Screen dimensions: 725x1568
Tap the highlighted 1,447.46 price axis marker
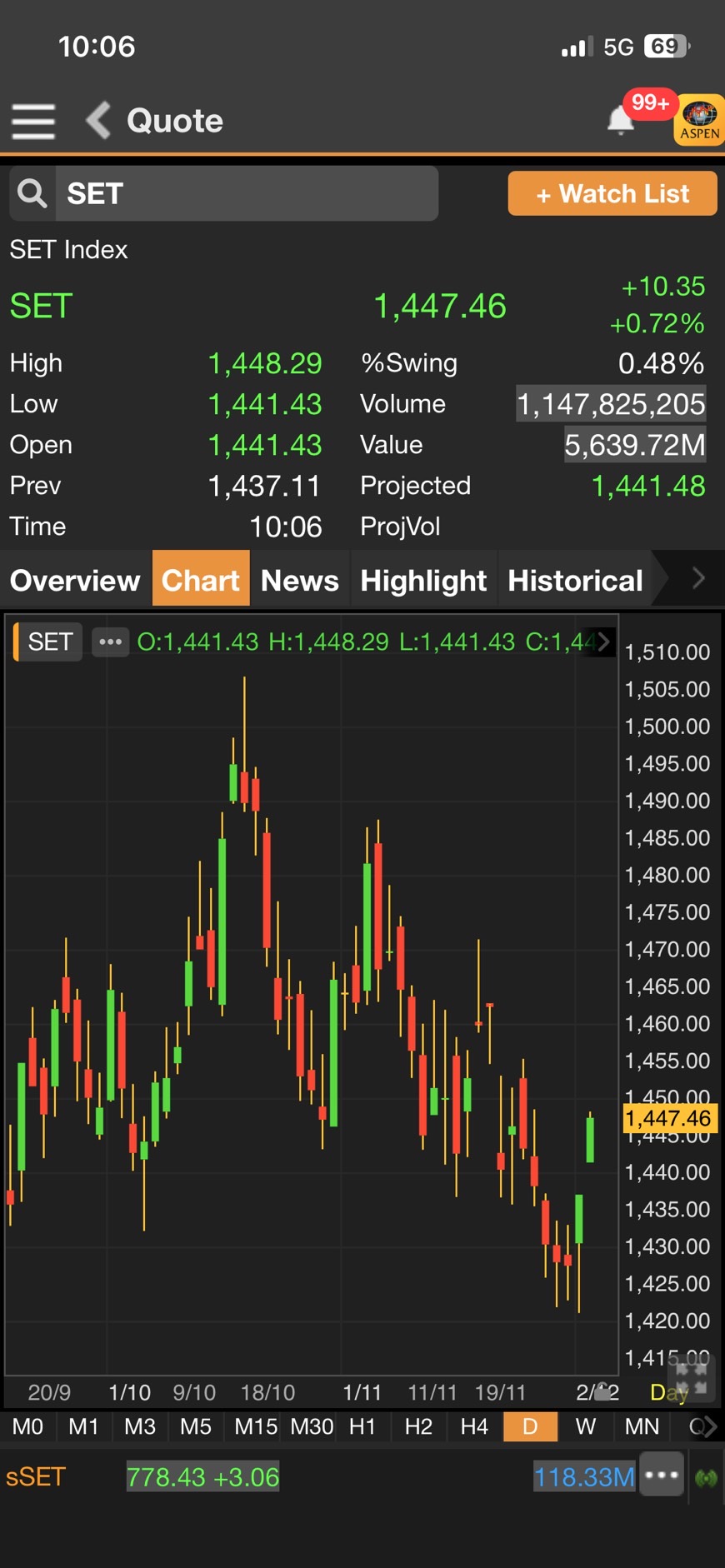click(669, 1118)
